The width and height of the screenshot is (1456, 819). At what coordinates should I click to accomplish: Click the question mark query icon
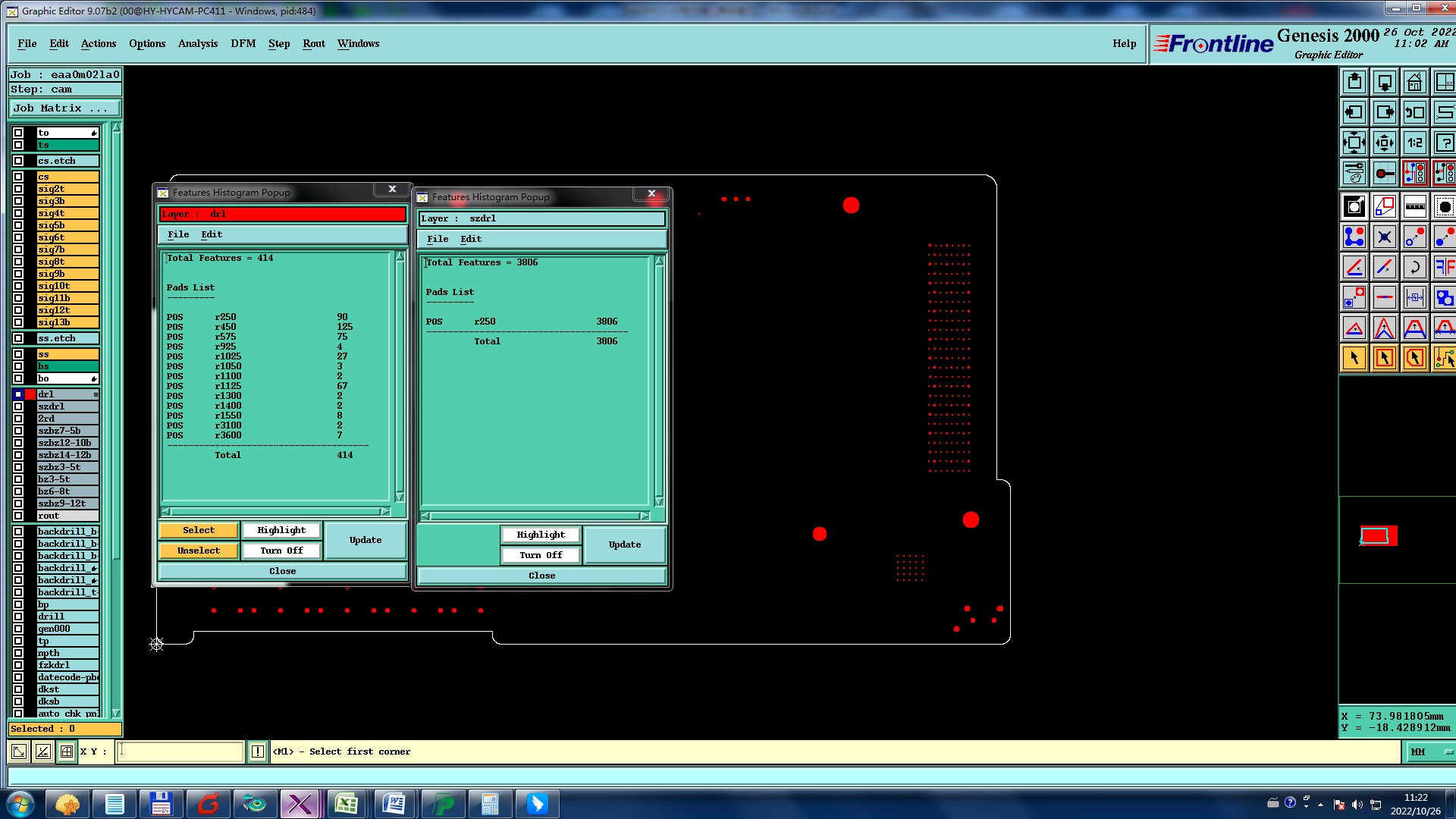pyautogui.click(x=1445, y=143)
